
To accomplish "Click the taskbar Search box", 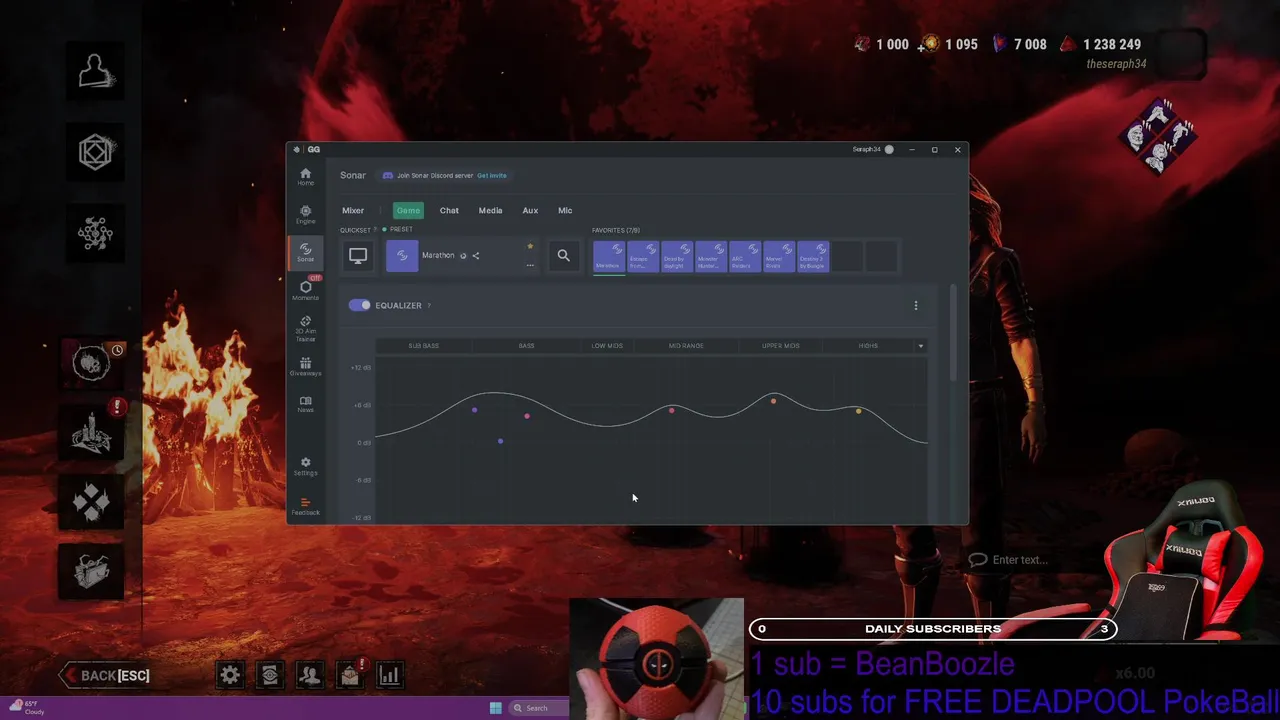I will point(538,708).
